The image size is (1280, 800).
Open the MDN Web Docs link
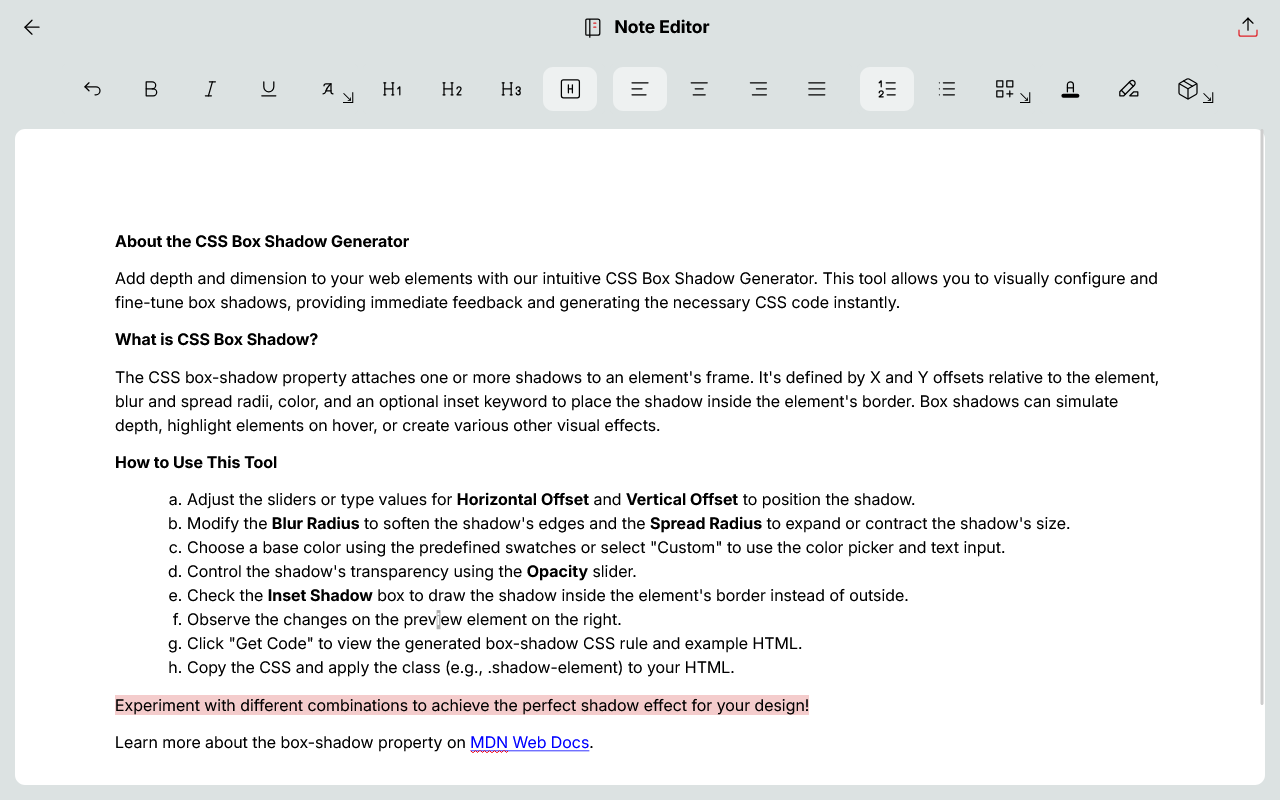(x=529, y=742)
